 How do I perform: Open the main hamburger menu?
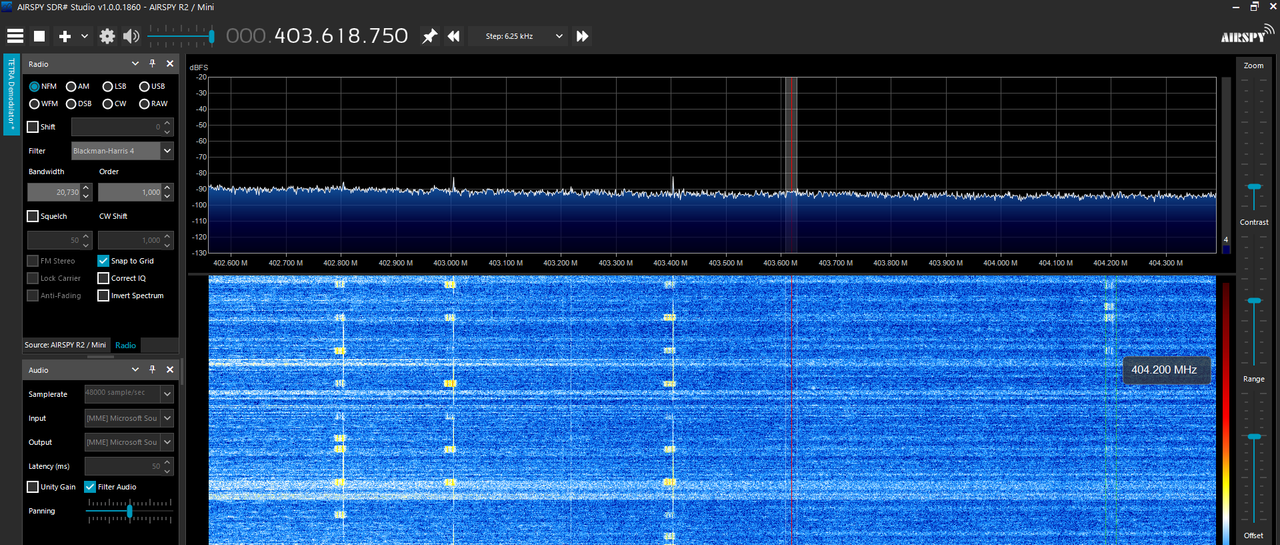point(14,36)
